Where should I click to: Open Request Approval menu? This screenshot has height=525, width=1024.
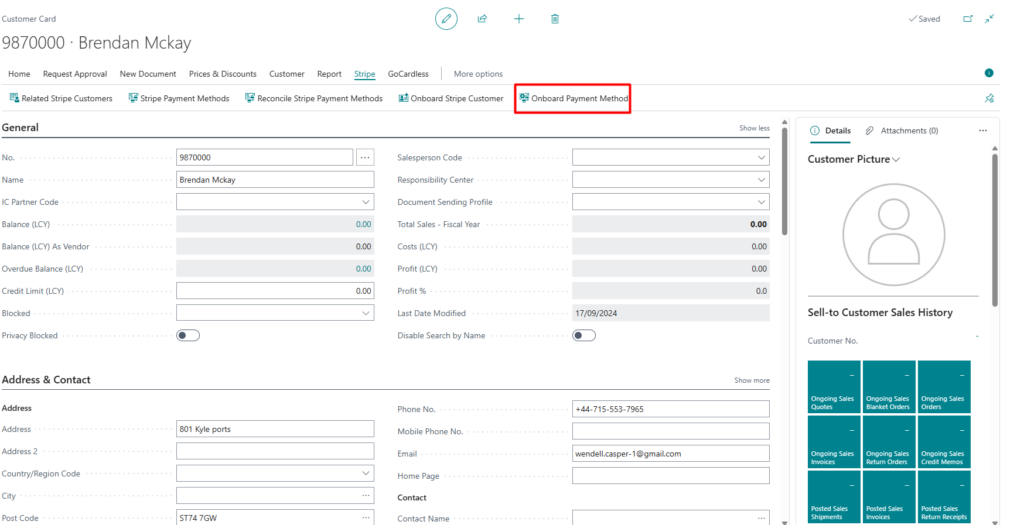point(75,74)
